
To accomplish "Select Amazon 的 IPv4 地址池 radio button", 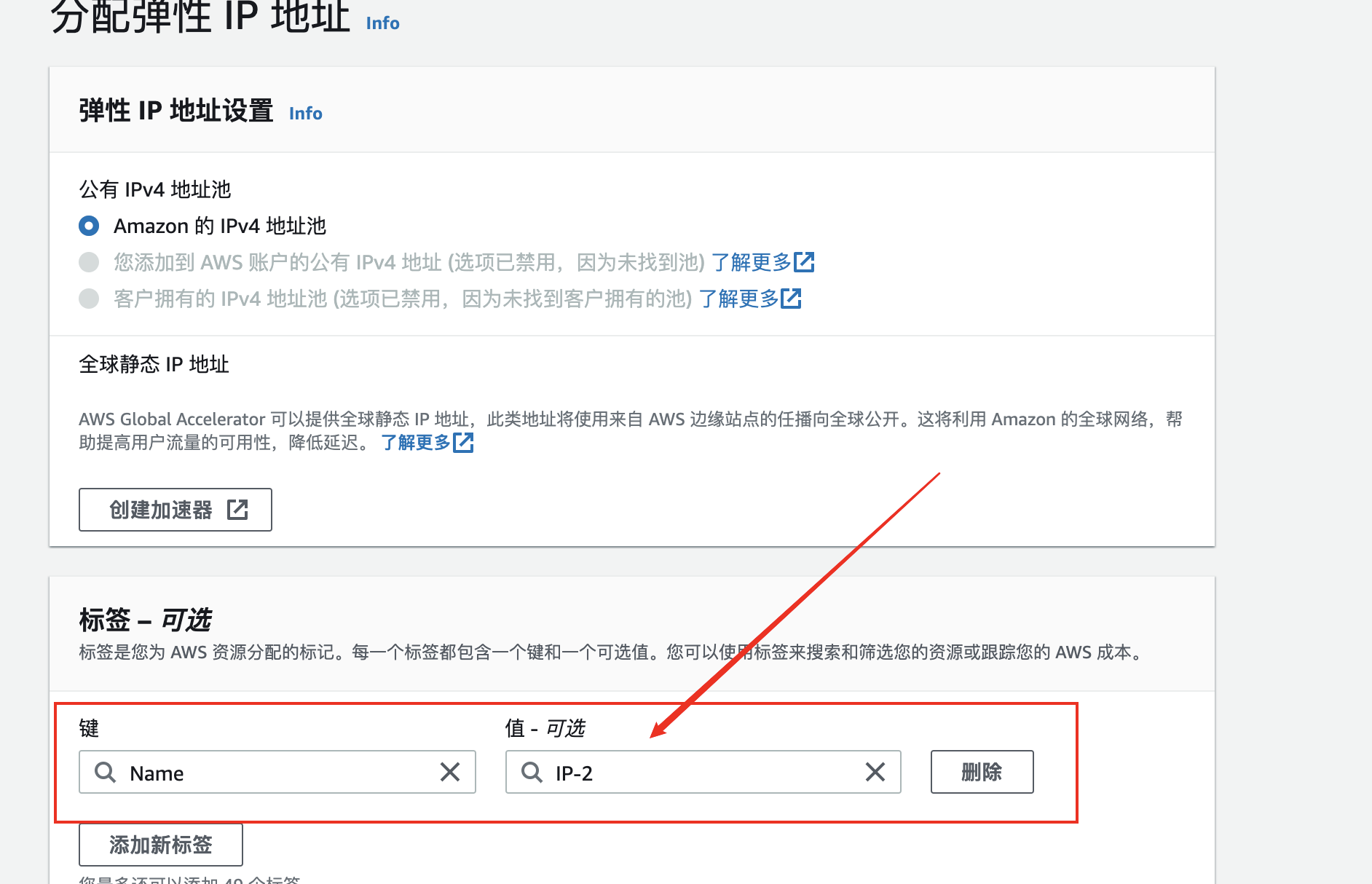I will click(x=89, y=226).
